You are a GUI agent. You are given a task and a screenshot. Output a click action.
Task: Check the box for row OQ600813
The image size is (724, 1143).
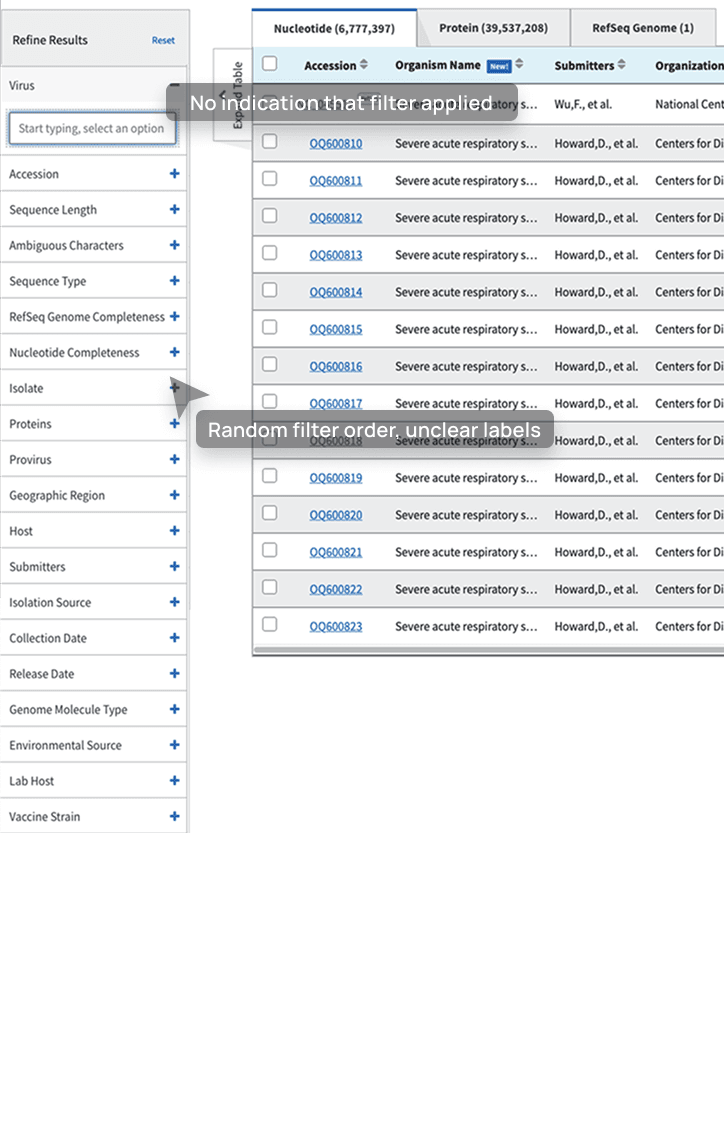(270, 253)
